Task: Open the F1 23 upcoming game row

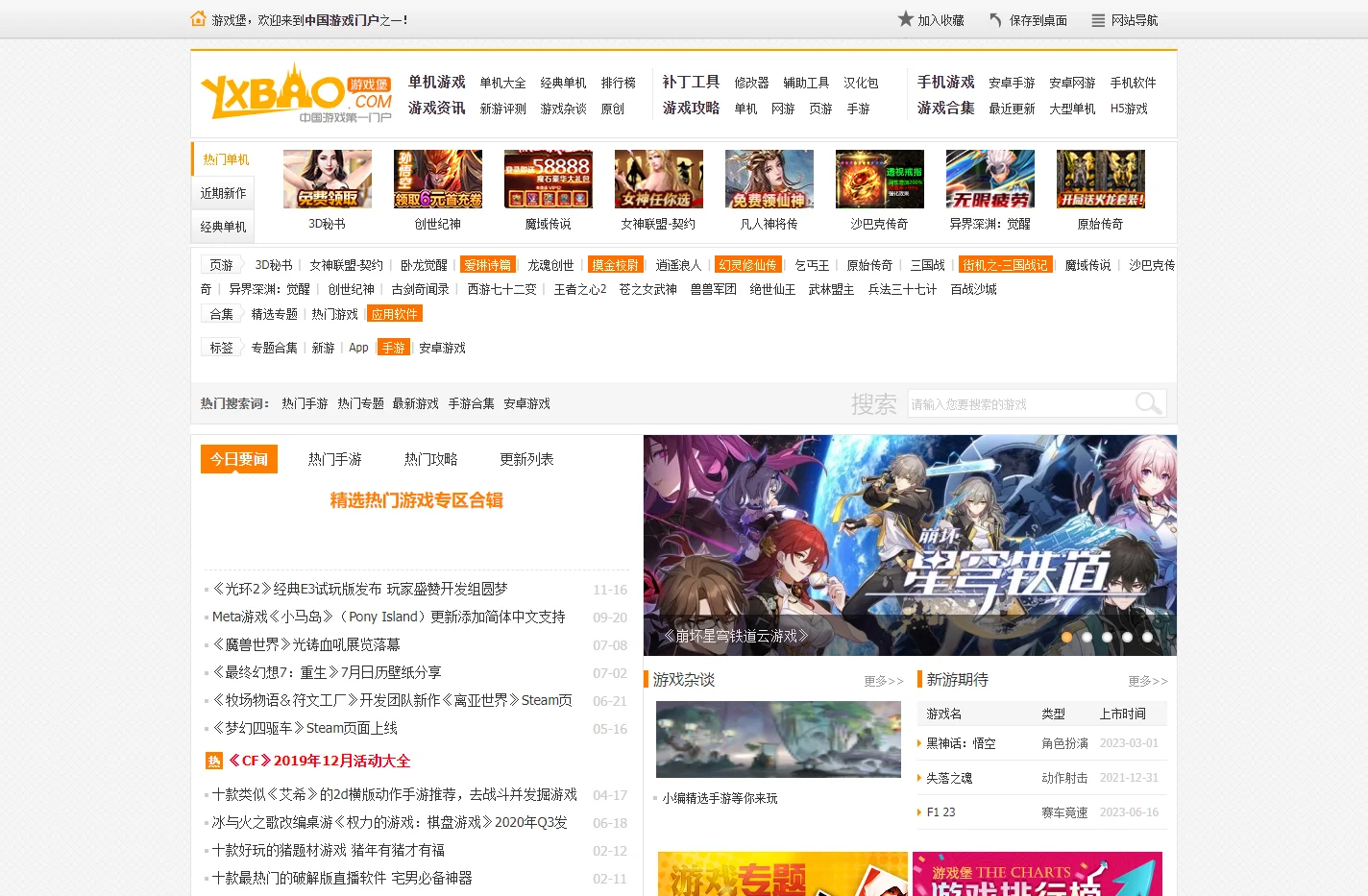Action: [x=1042, y=812]
